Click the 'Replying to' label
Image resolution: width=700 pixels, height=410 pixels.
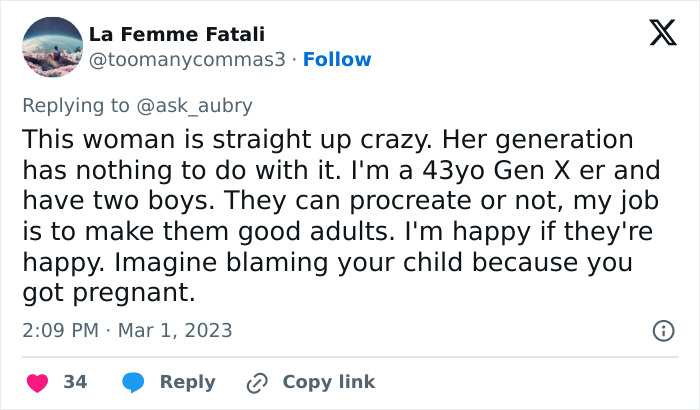click(x=77, y=104)
